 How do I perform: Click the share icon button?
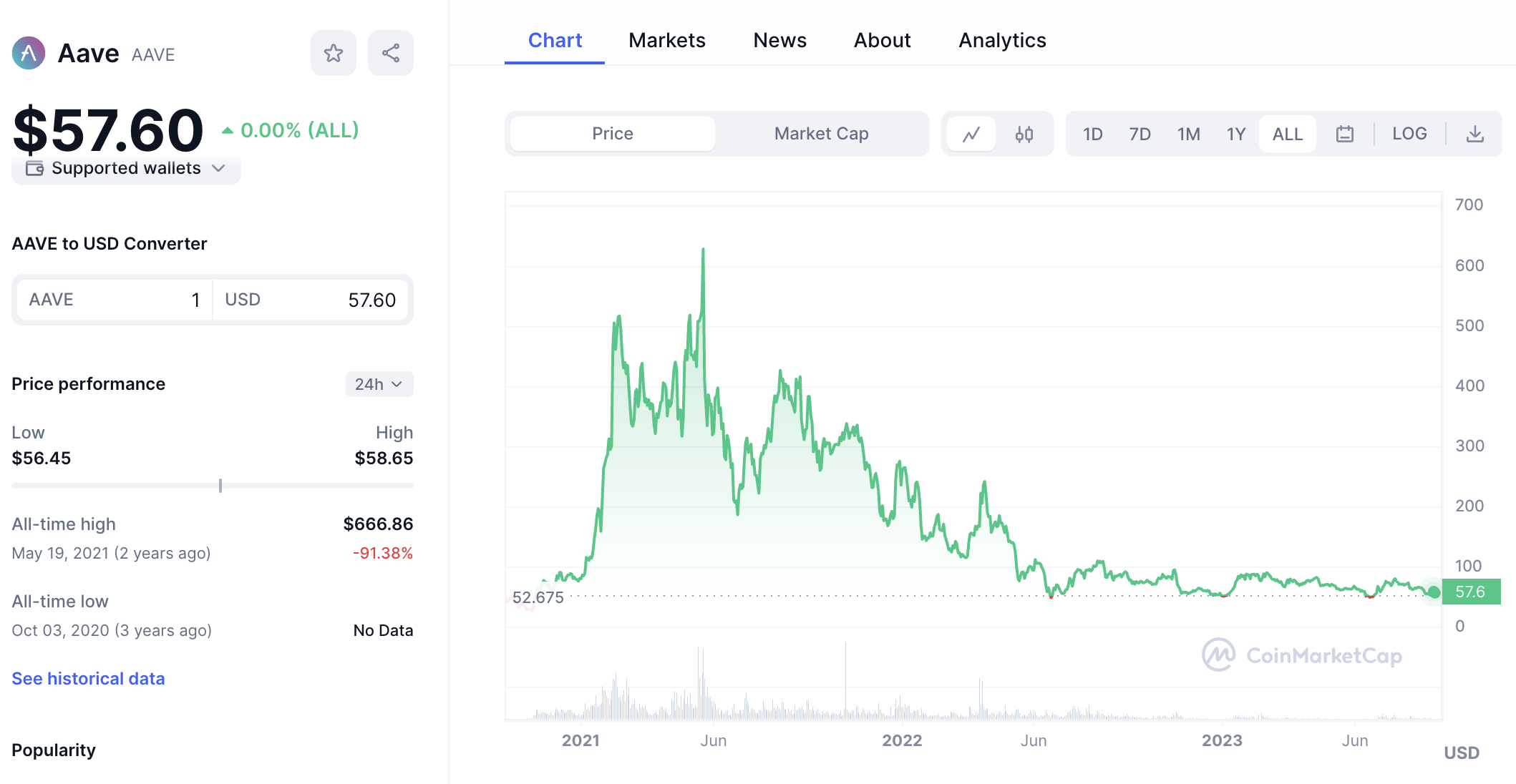[x=391, y=53]
